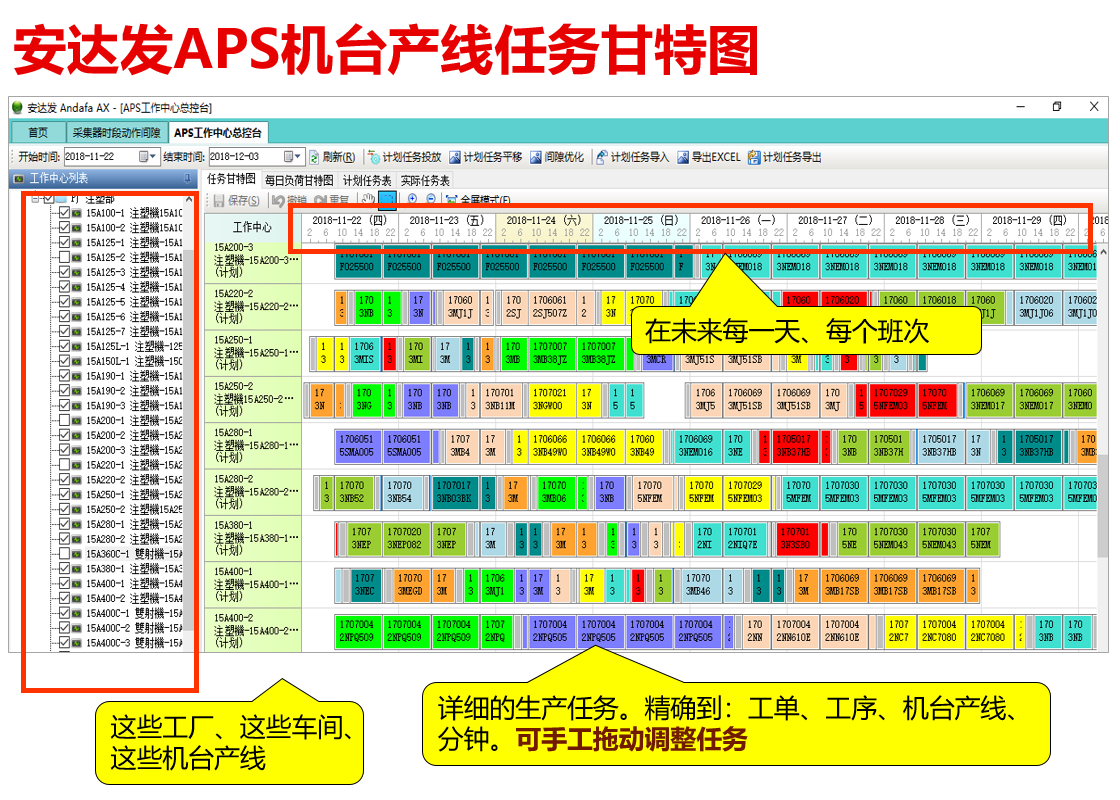
Task: Collapse the 注塑部 tree node
Action: 35,199
